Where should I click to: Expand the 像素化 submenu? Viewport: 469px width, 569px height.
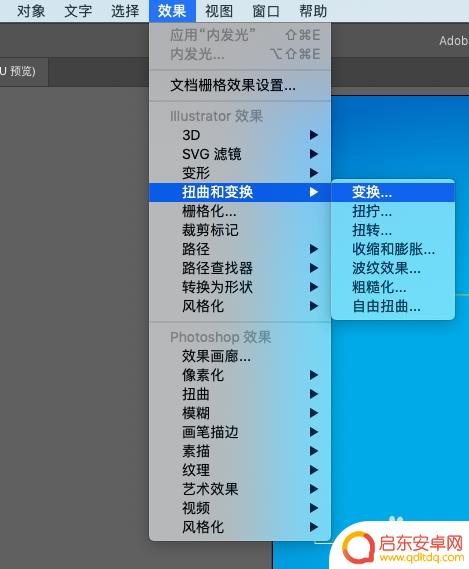[240, 375]
